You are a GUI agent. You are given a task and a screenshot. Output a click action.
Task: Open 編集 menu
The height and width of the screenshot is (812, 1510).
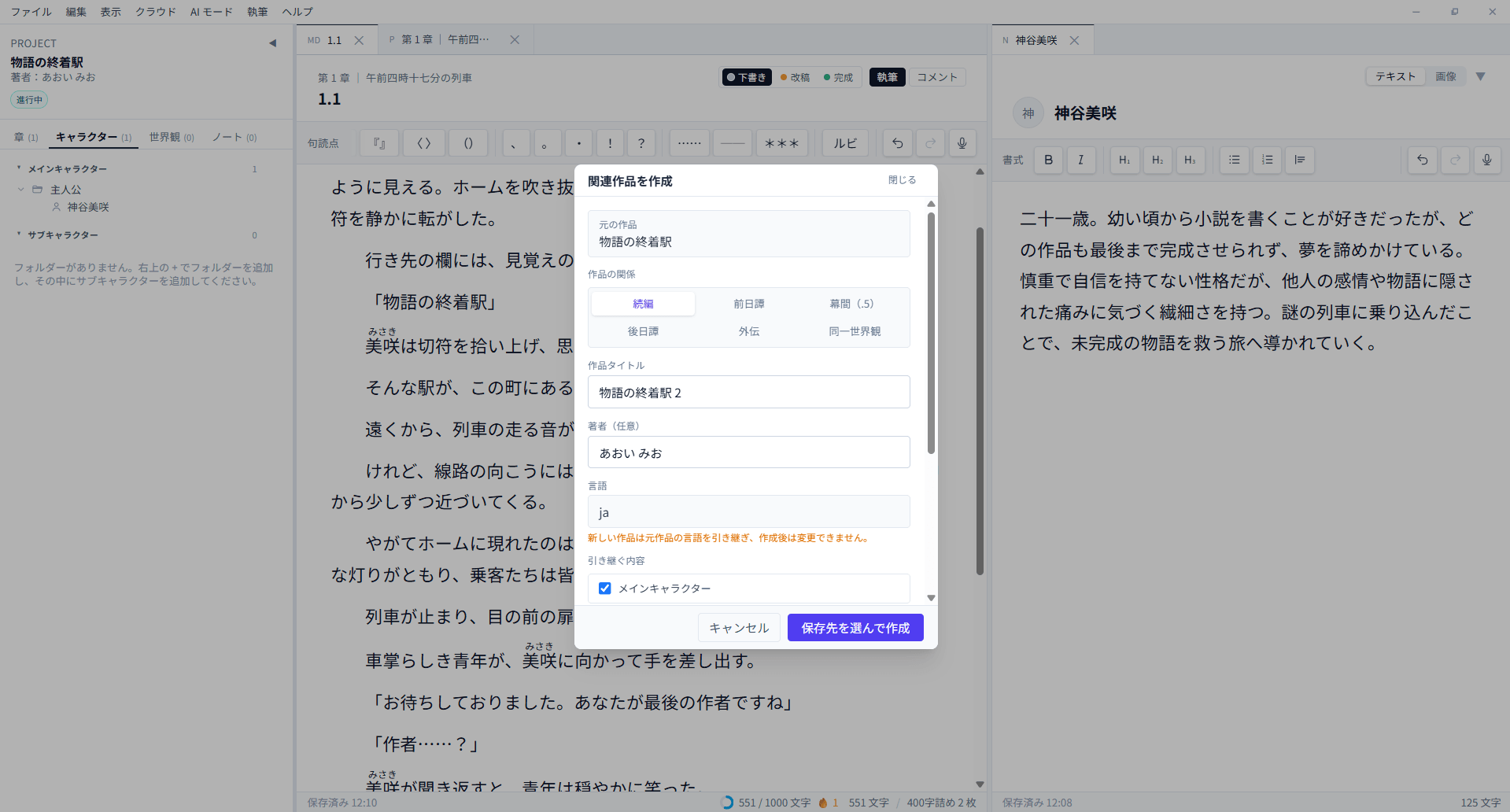pos(76,12)
